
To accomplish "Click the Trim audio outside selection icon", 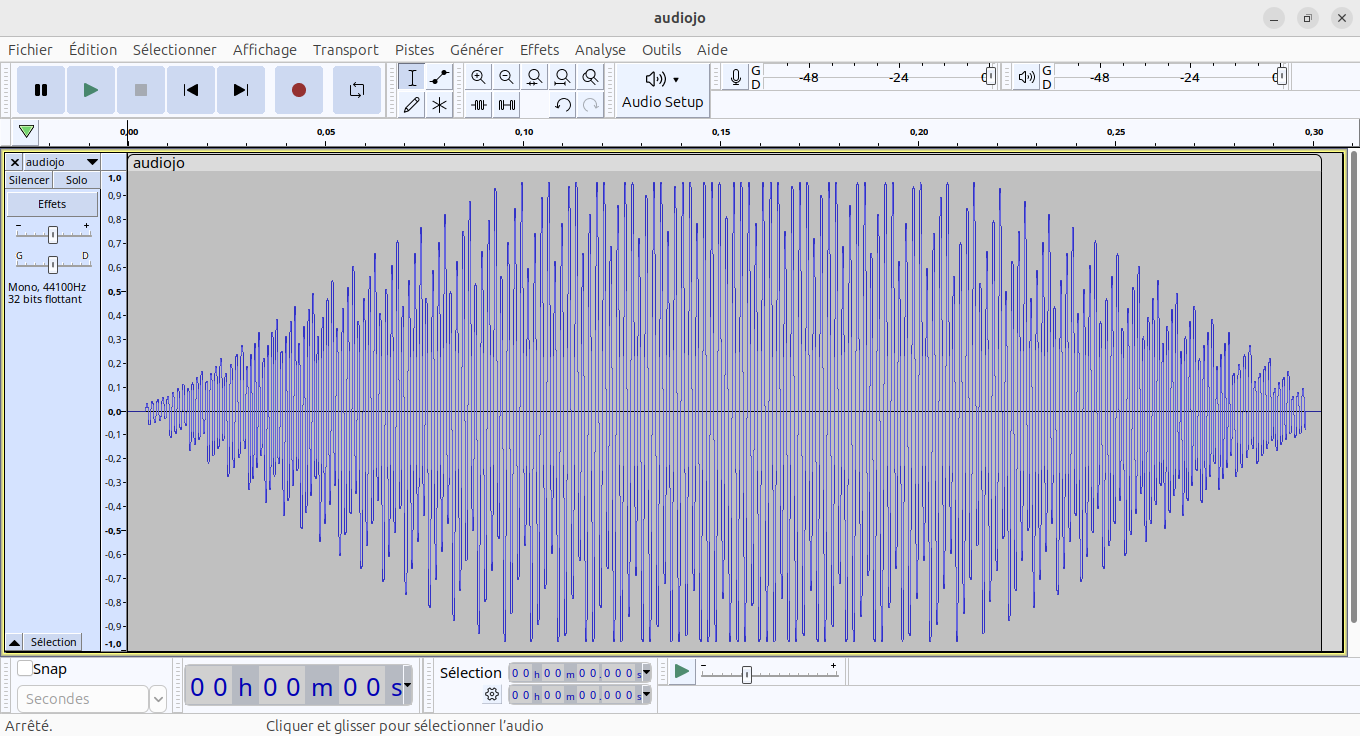I will pos(479,104).
